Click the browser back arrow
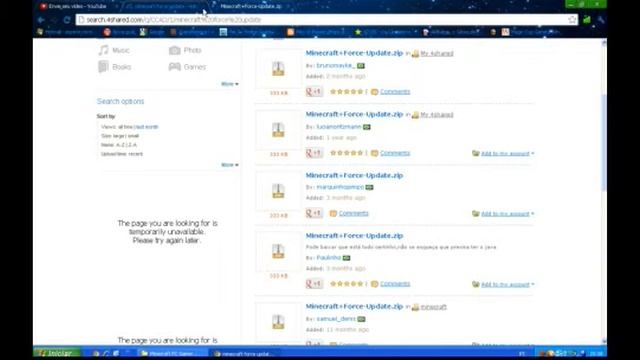The height and width of the screenshot is (360, 640). click(41, 20)
